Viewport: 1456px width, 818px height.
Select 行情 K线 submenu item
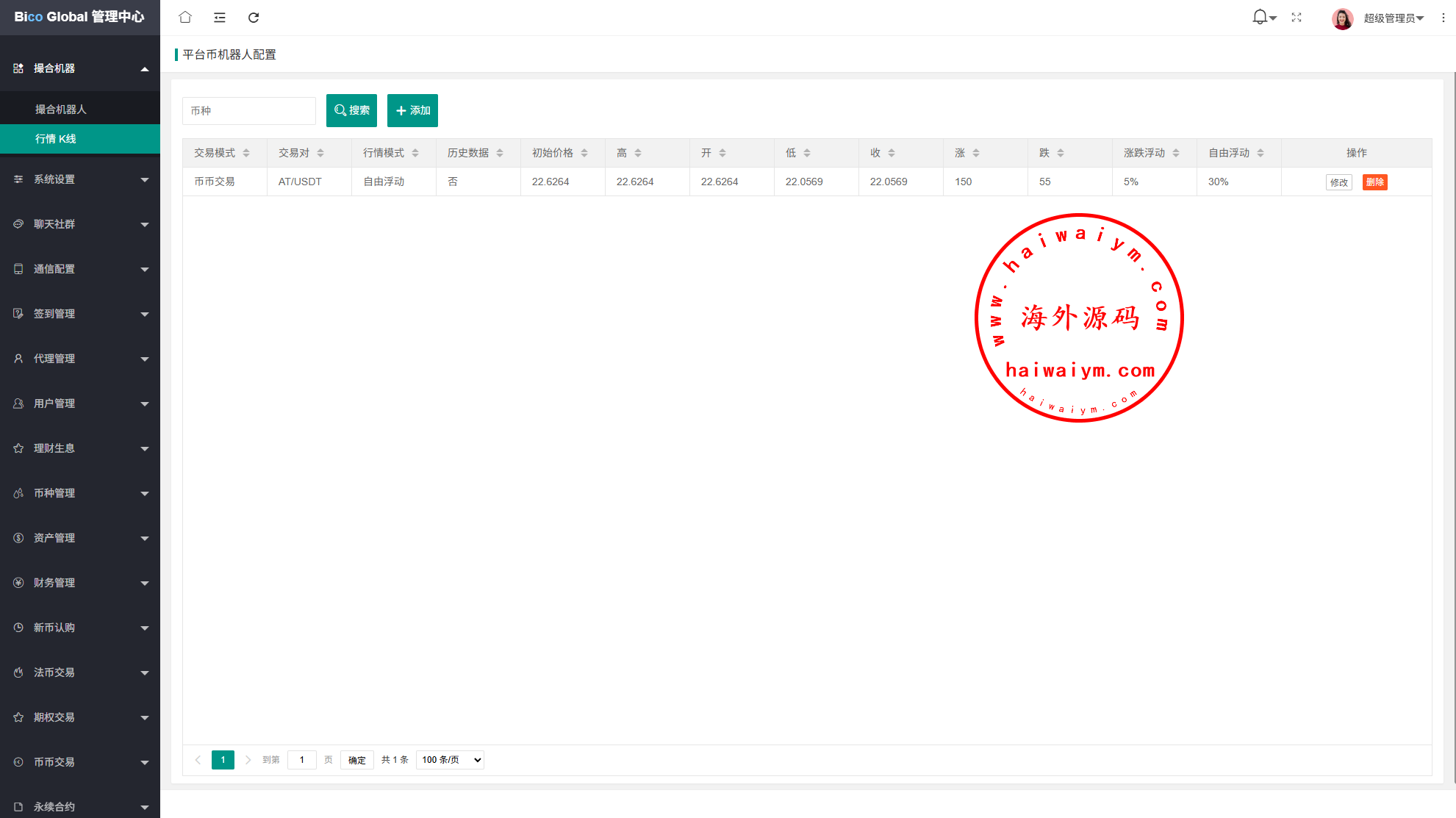(x=56, y=139)
